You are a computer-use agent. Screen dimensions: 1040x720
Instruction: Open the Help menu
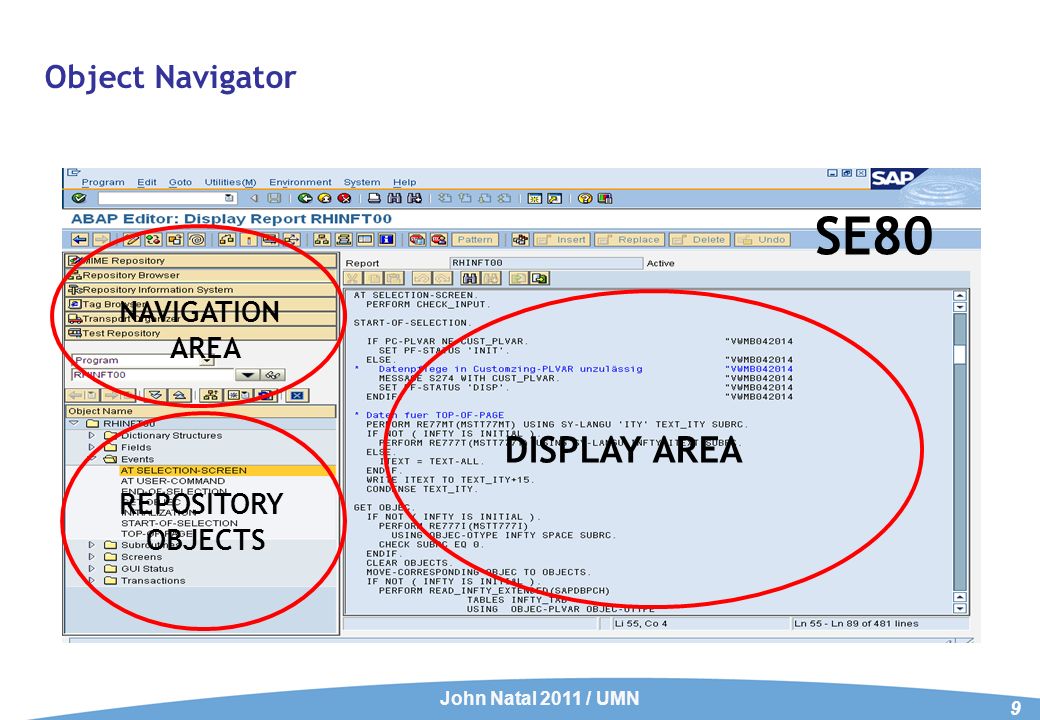[x=404, y=182]
